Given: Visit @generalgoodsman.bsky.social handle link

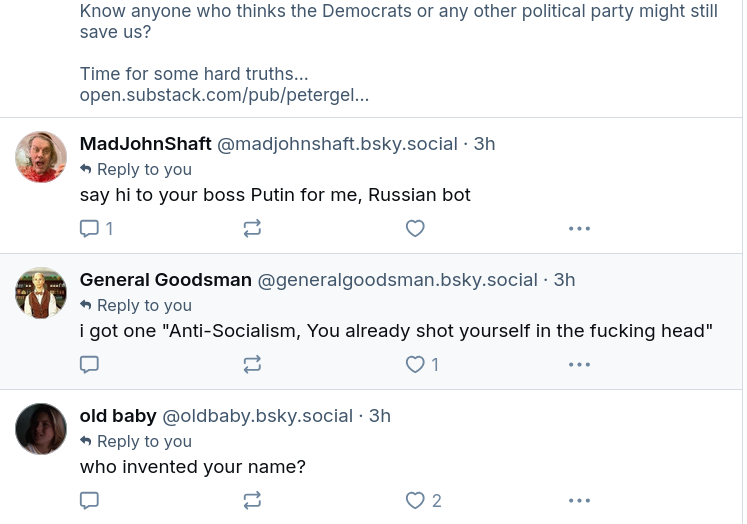Looking at the screenshot, I should tap(397, 280).
